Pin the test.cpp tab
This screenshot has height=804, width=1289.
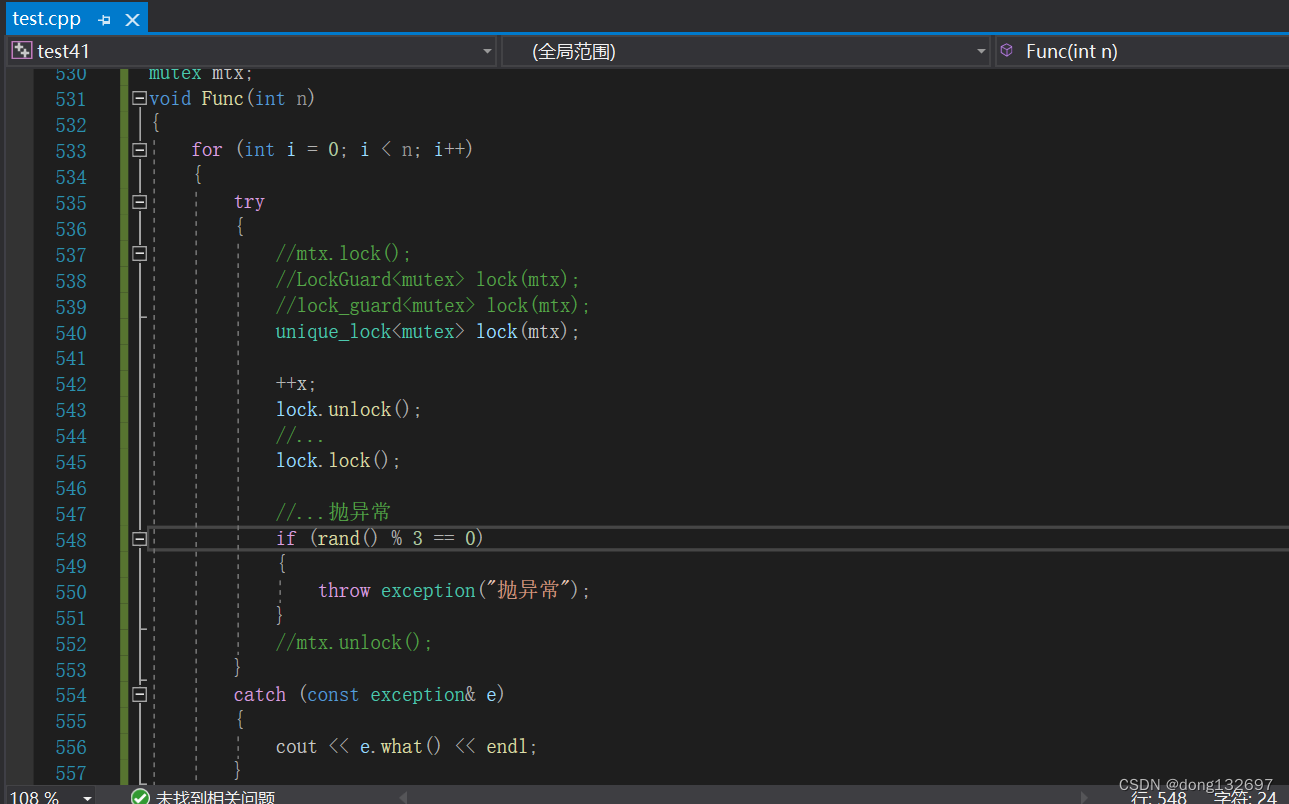point(105,20)
